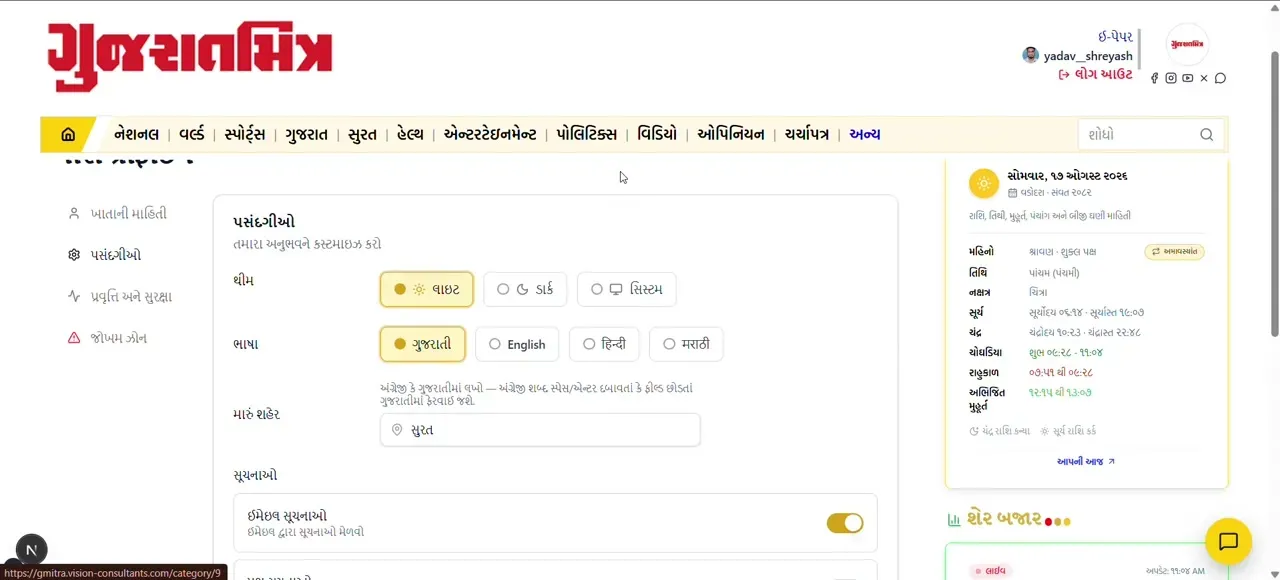Open પ્રવૃત્તિ અને સુરક્ષા activity and security section
Image resolution: width=1280 pixels, height=580 pixels.
tap(120, 296)
